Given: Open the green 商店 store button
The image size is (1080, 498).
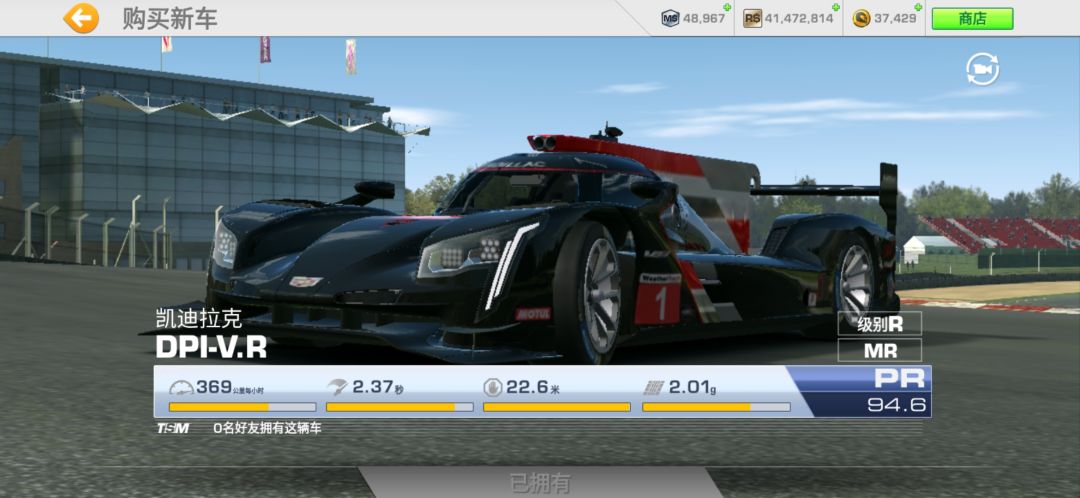Looking at the screenshot, I should tap(972, 19).
